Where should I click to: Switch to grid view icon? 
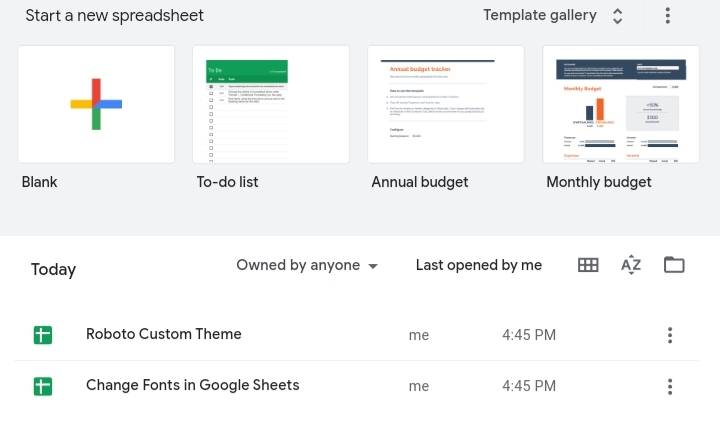pyautogui.click(x=588, y=265)
